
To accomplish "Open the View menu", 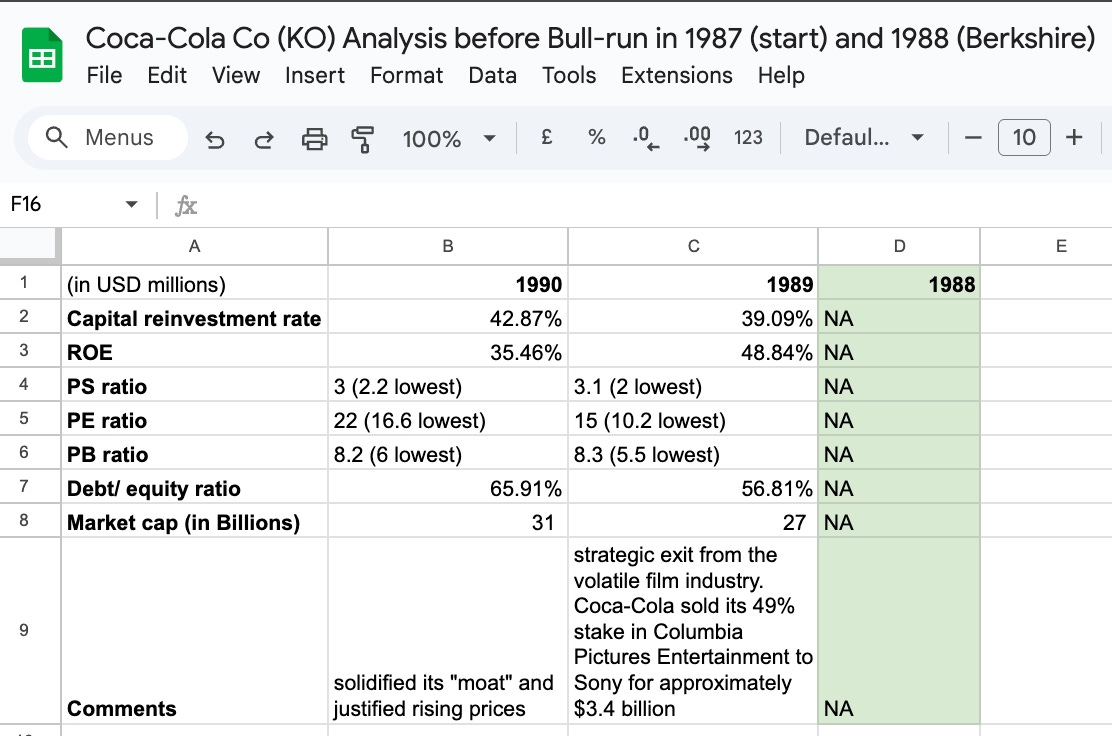I will [235, 75].
